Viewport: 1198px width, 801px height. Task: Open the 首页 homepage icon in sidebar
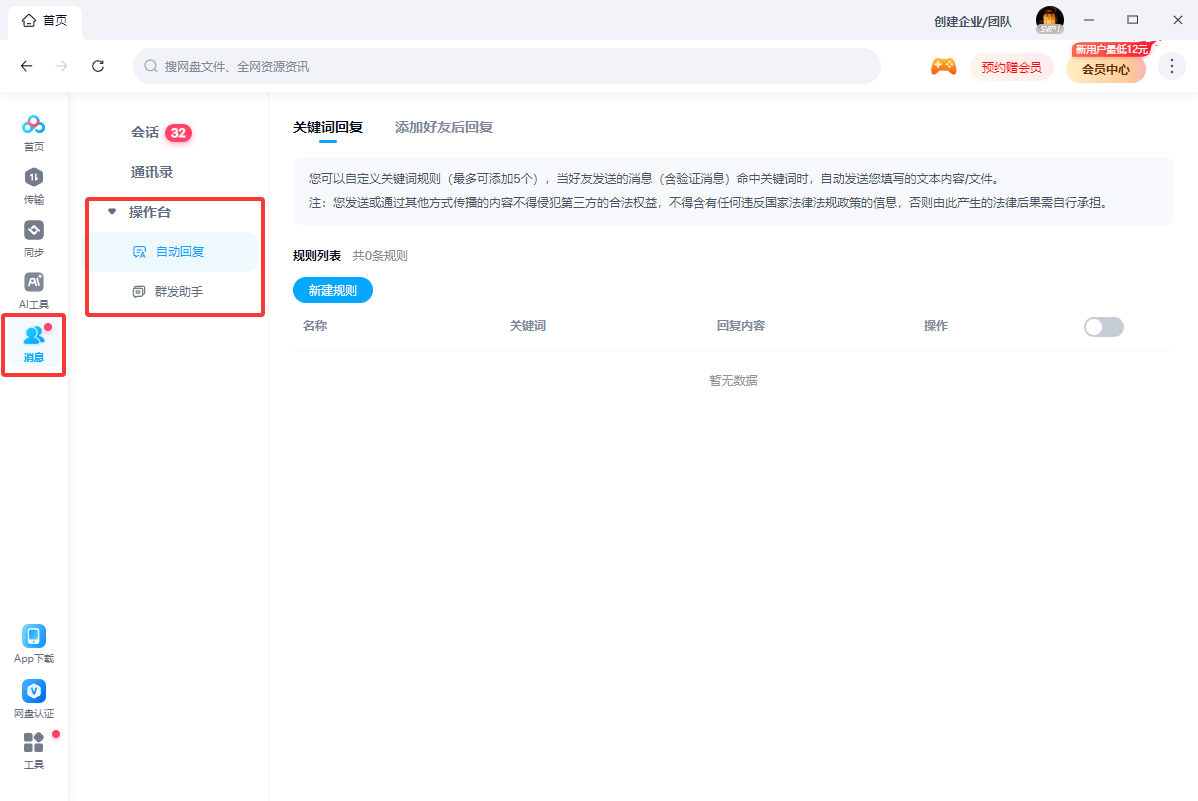[33, 126]
